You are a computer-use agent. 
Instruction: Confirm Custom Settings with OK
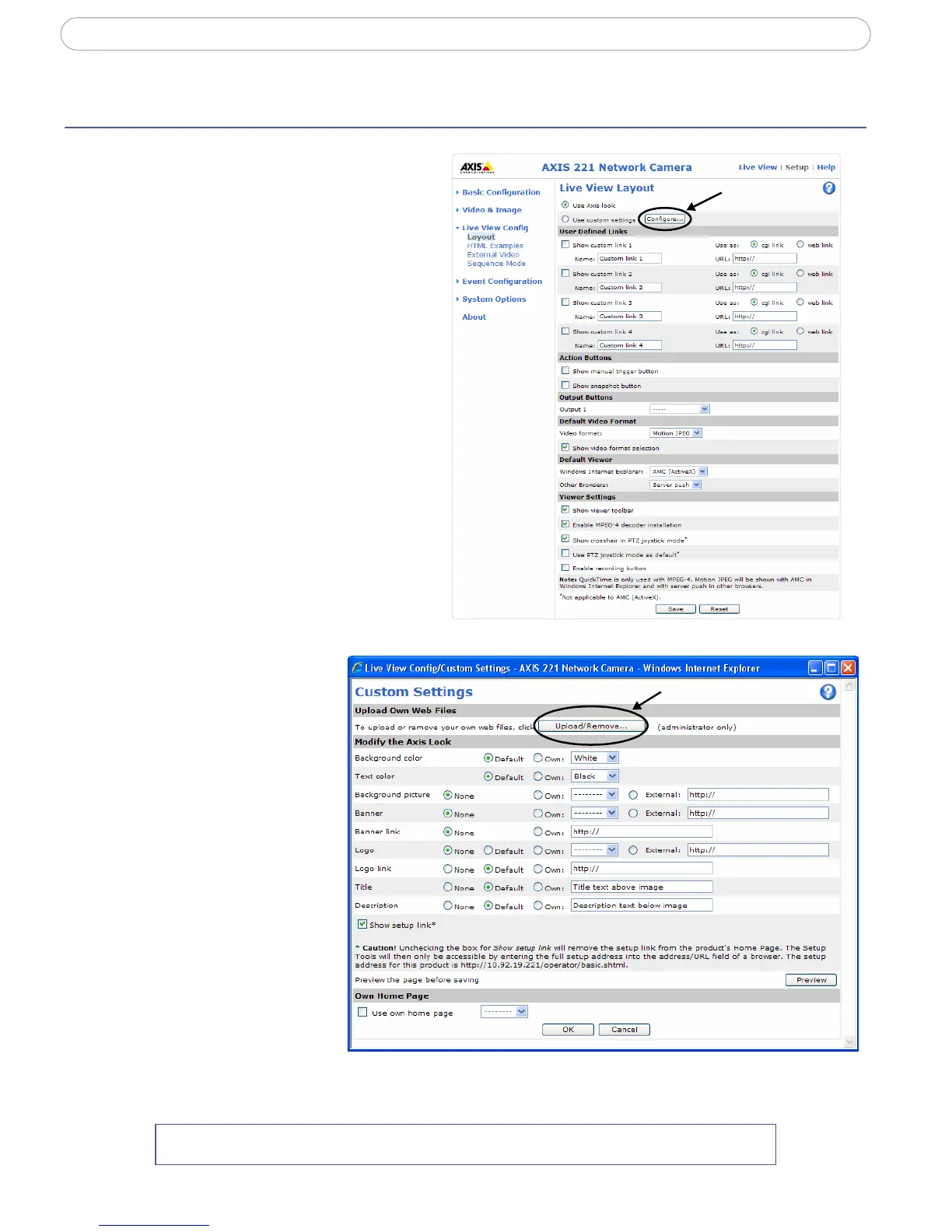[x=568, y=1030]
